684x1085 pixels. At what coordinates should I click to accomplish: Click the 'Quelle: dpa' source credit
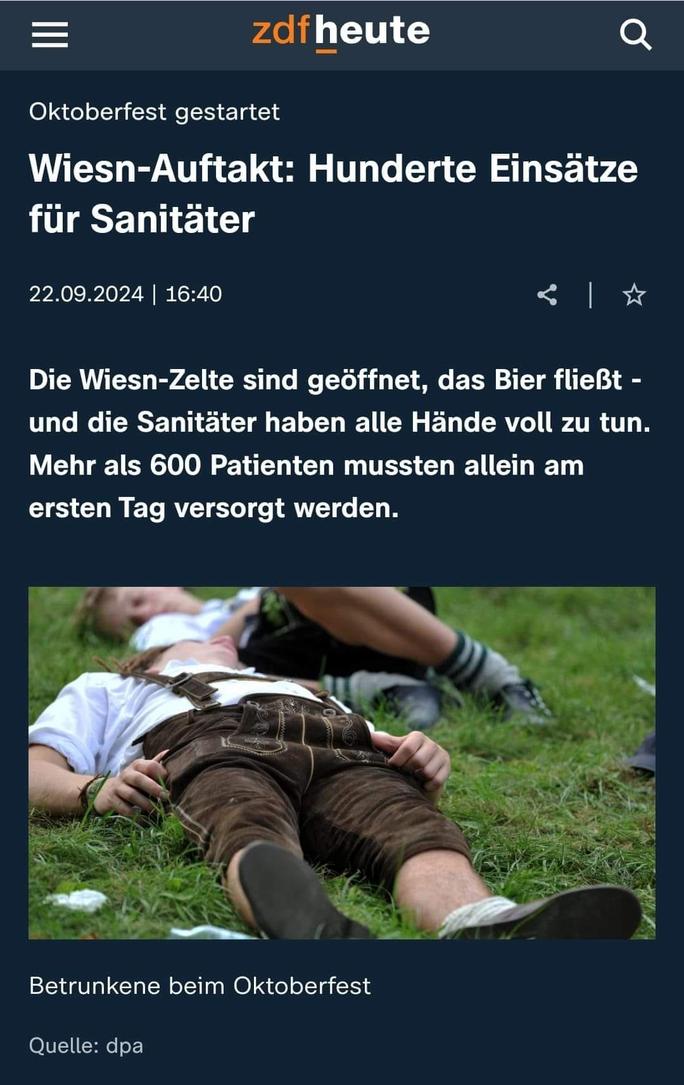pyautogui.click(x=86, y=1046)
